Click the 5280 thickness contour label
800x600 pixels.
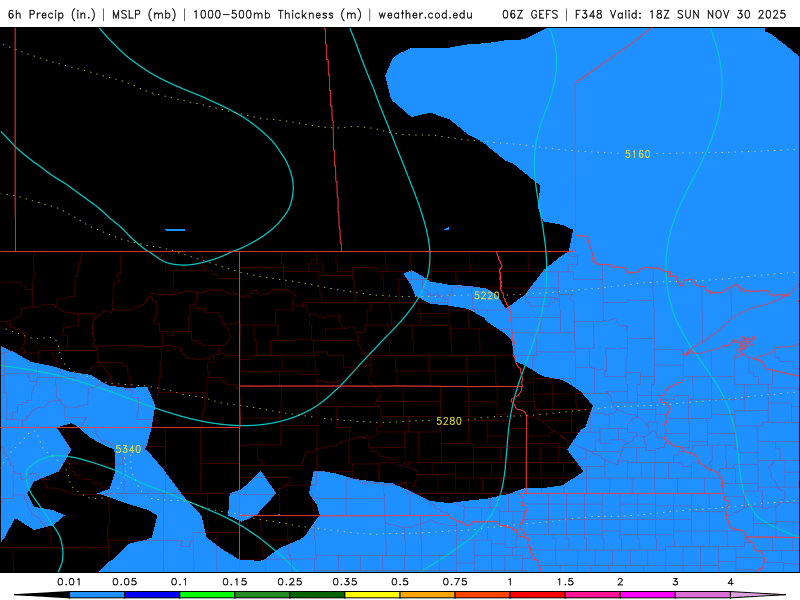[x=449, y=421]
